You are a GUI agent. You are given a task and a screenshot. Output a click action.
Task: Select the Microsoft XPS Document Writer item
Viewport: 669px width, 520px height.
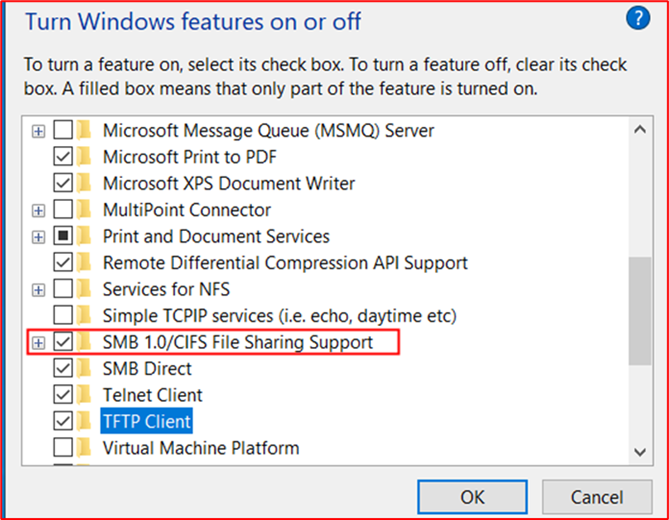point(229,184)
